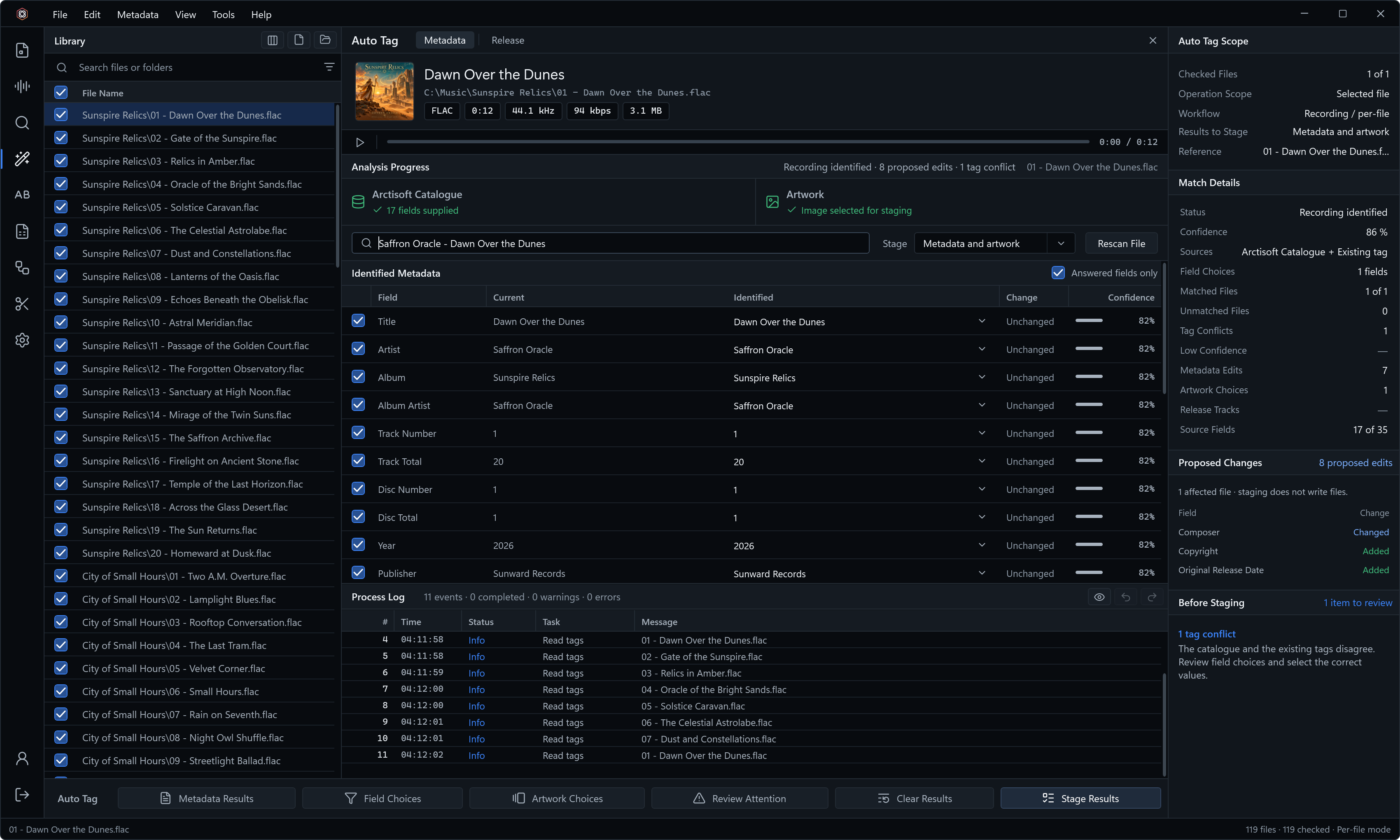Viewport: 1400px width, 840px height.
Task: Open the user account icon
Action: pyautogui.click(x=22, y=758)
